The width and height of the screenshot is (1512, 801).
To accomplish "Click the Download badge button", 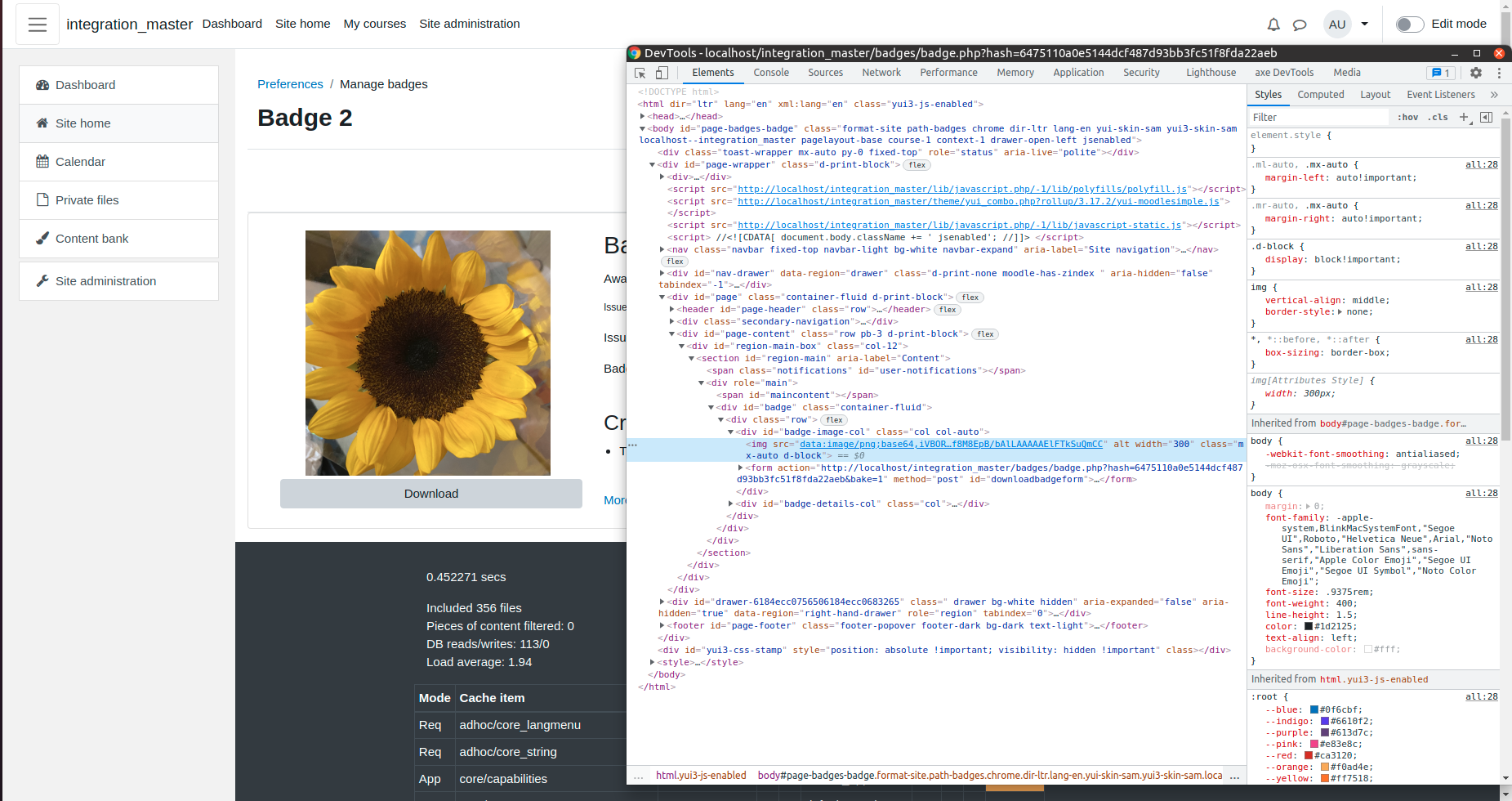I will (x=431, y=494).
